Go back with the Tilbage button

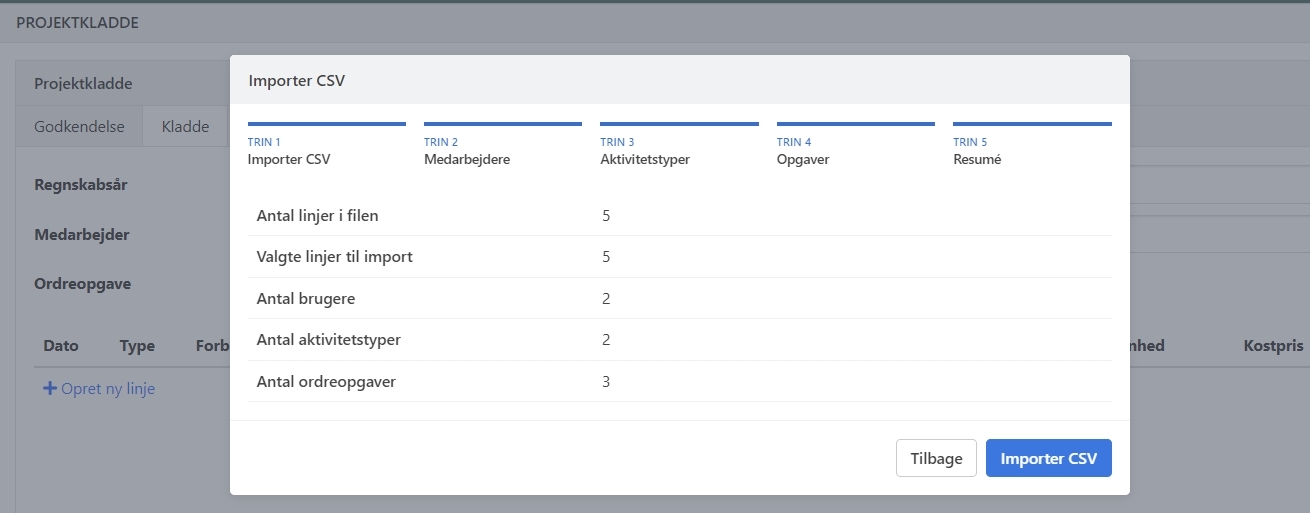[x=935, y=458]
